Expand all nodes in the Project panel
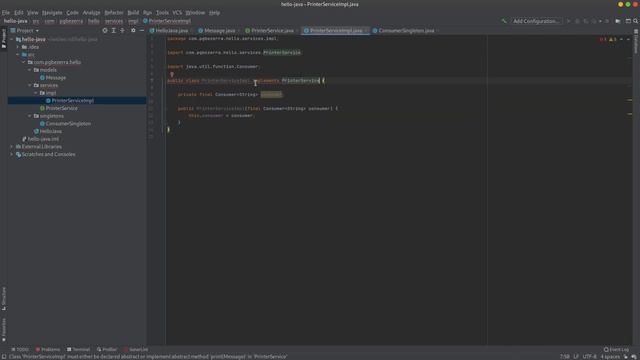 pyautogui.click(x=114, y=30)
